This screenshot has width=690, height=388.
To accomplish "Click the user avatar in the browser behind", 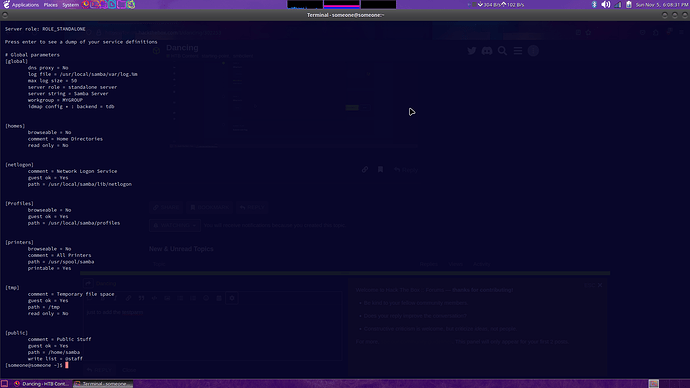I will (533, 51).
